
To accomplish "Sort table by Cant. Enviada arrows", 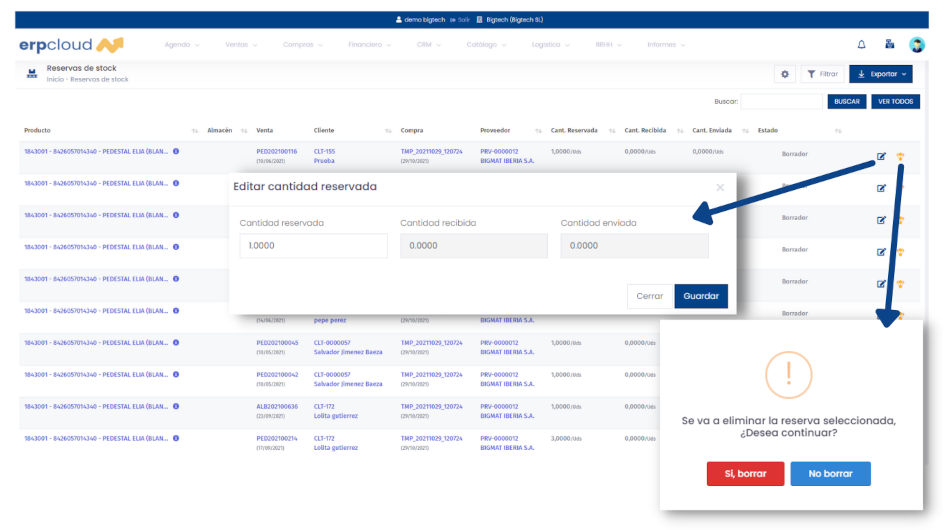I will (746, 131).
